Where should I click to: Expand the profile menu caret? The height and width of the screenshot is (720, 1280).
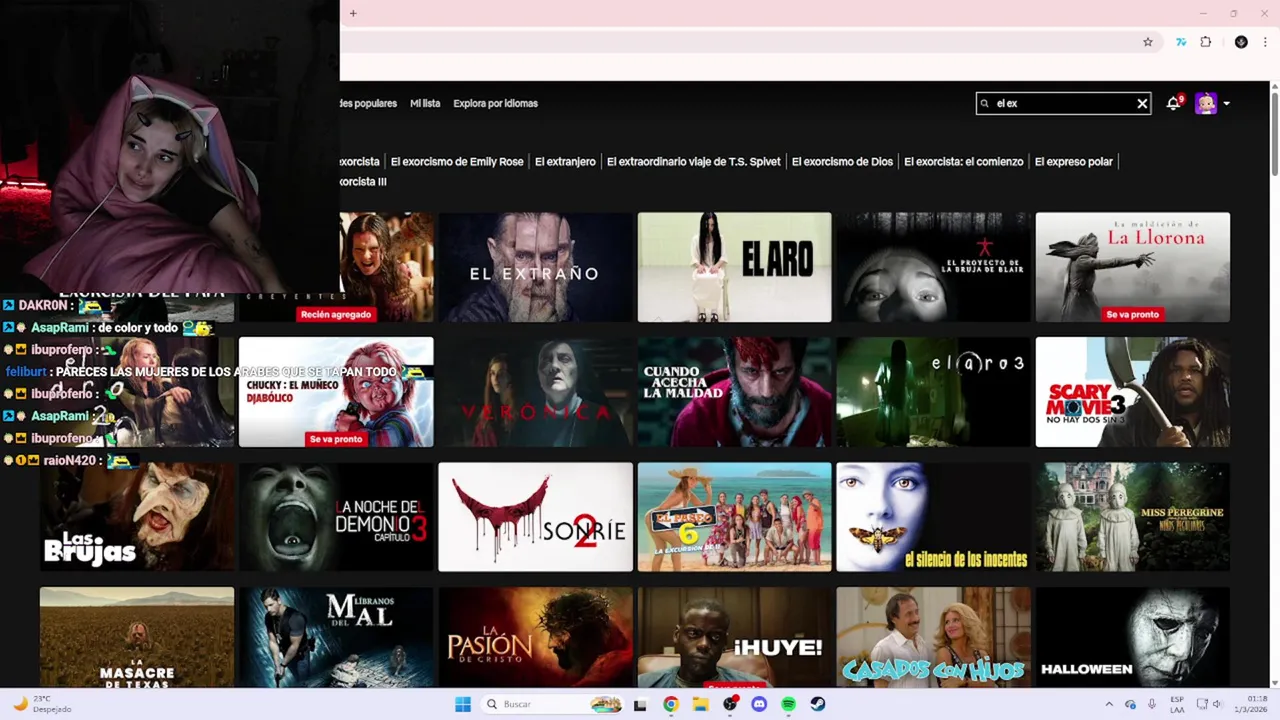click(x=1227, y=103)
